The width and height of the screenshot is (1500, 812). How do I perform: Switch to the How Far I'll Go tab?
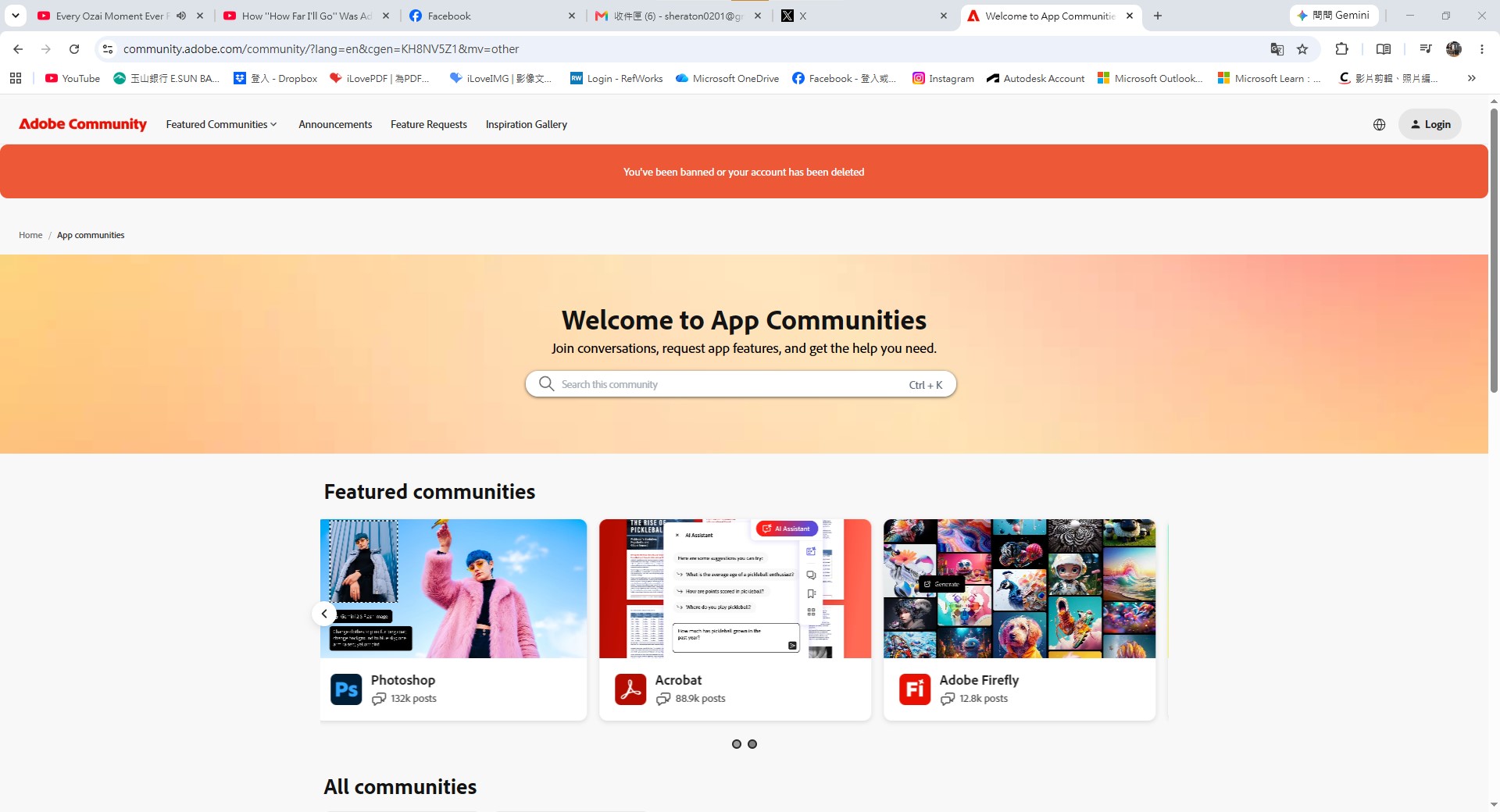click(307, 16)
